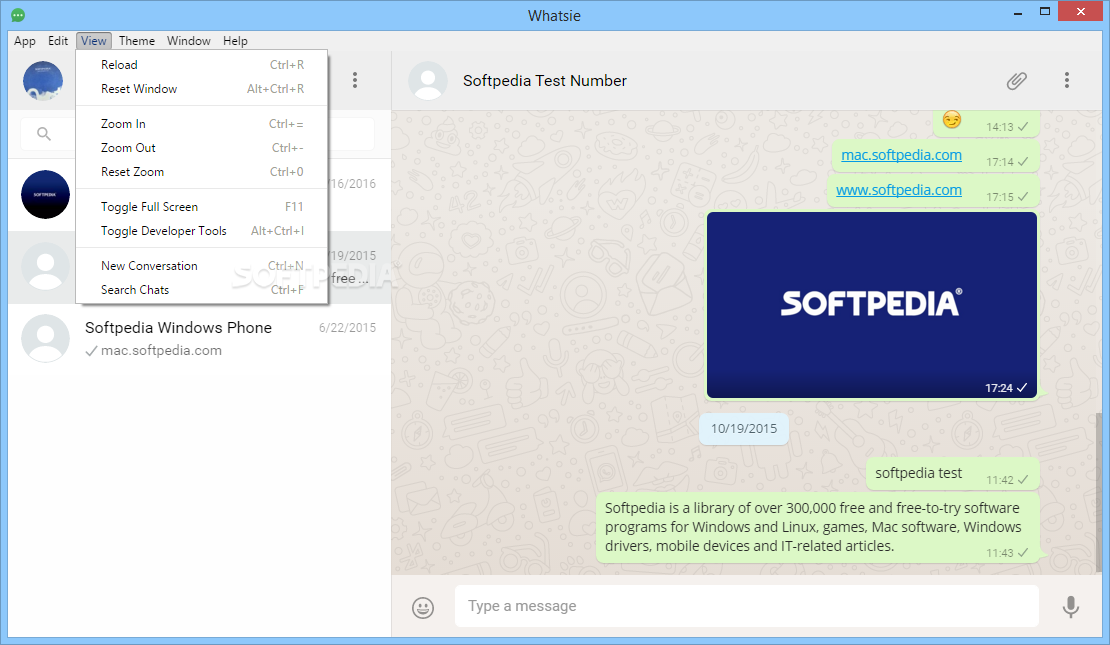Click the 10/19/2015 date label
1110x645 pixels.
(x=744, y=429)
